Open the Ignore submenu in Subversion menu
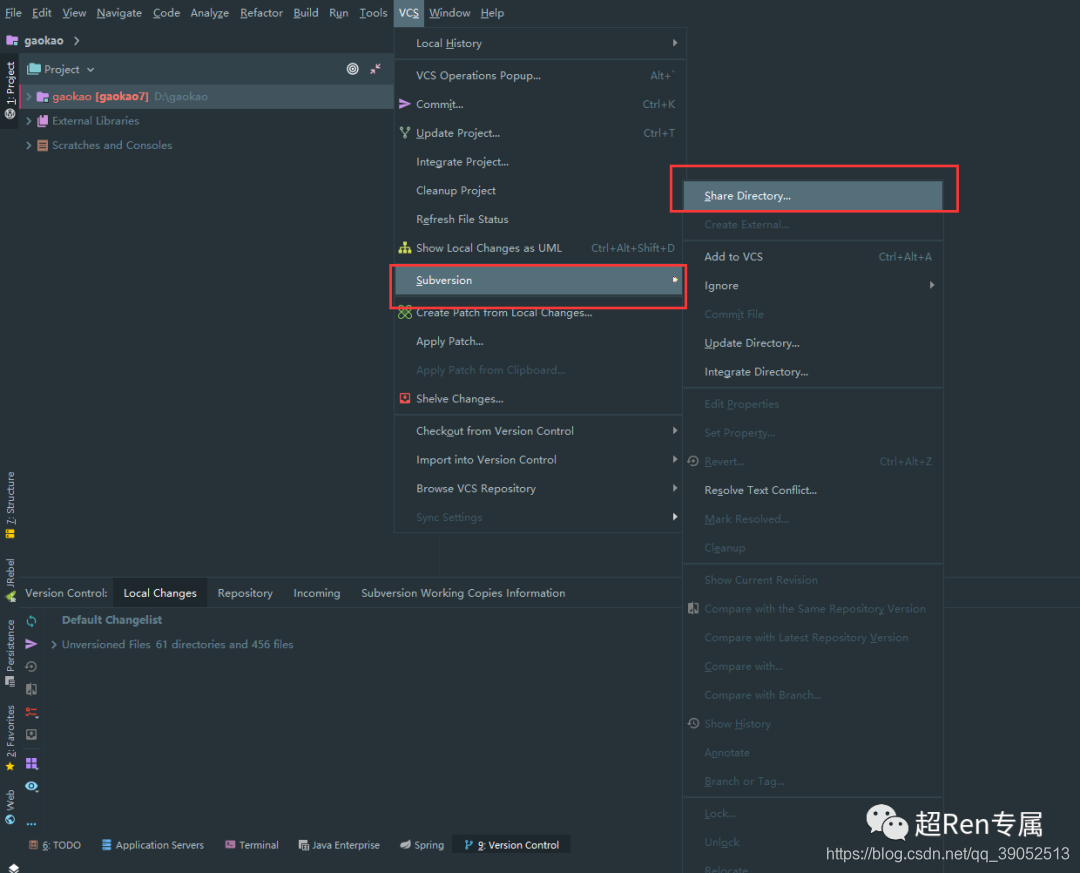The height and width of the screenshot is (873, 1080). coord(813,285)
